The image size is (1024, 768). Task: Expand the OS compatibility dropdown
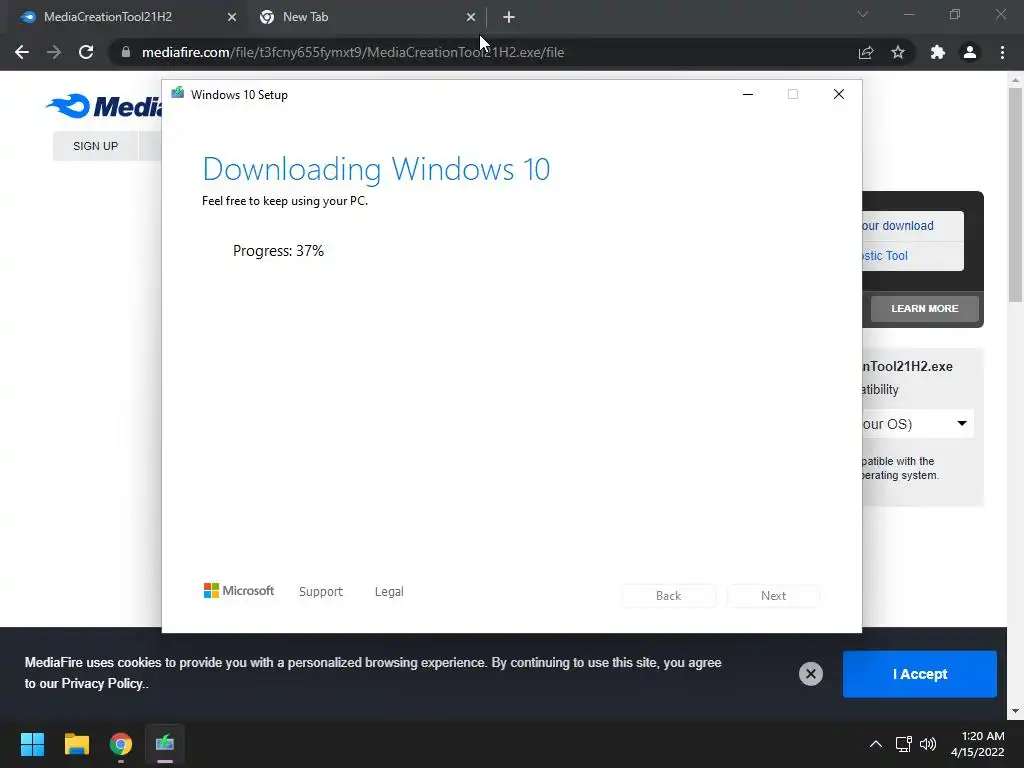[x=917, y=424]
